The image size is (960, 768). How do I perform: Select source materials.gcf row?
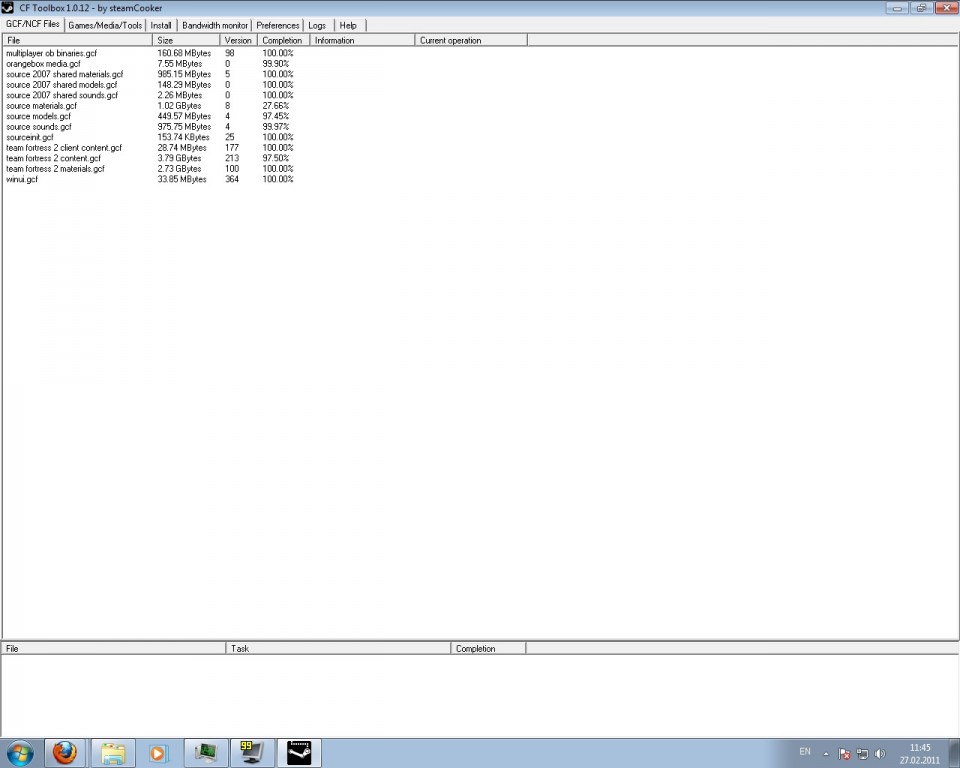41,105
